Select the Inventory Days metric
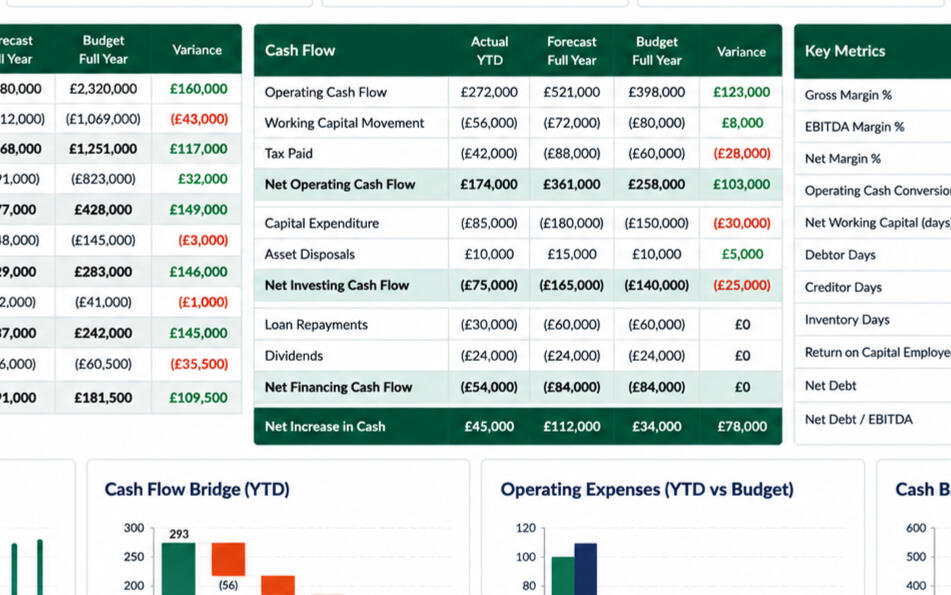Image resolution: width=951 pixels, height=595 pixels. [847, 320]
